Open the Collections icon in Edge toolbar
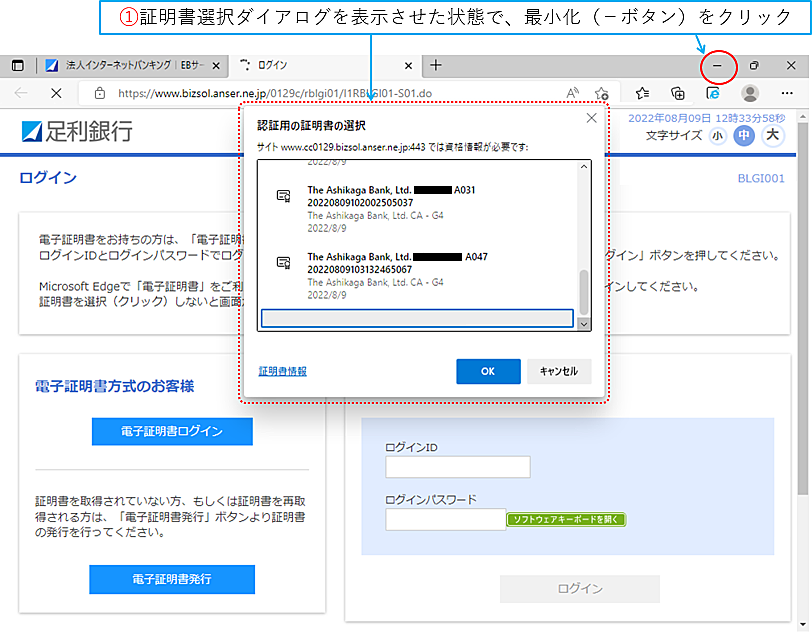Image resolution: width=812 pixels, height=632 pixels. coord(679,93)
